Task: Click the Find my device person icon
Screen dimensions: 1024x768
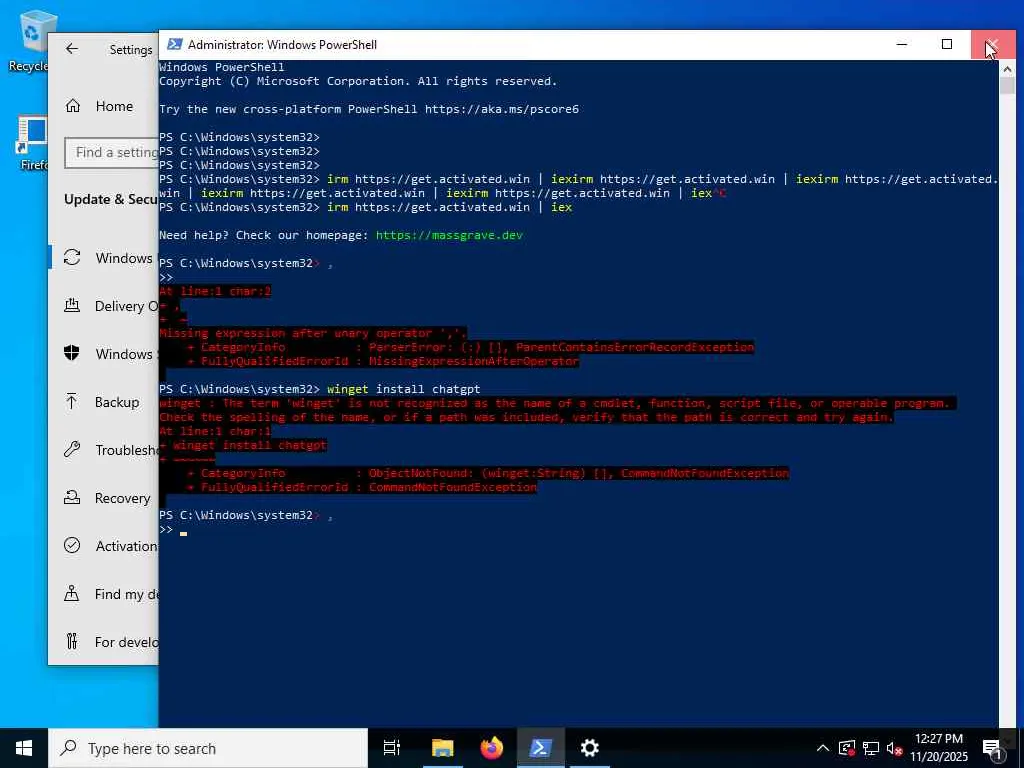Action: click(x=72, y=593)
